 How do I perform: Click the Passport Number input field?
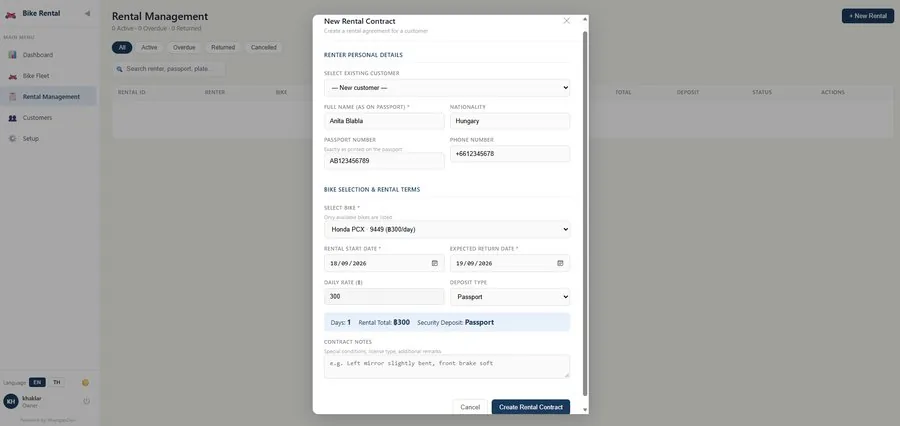click(384, 161)
